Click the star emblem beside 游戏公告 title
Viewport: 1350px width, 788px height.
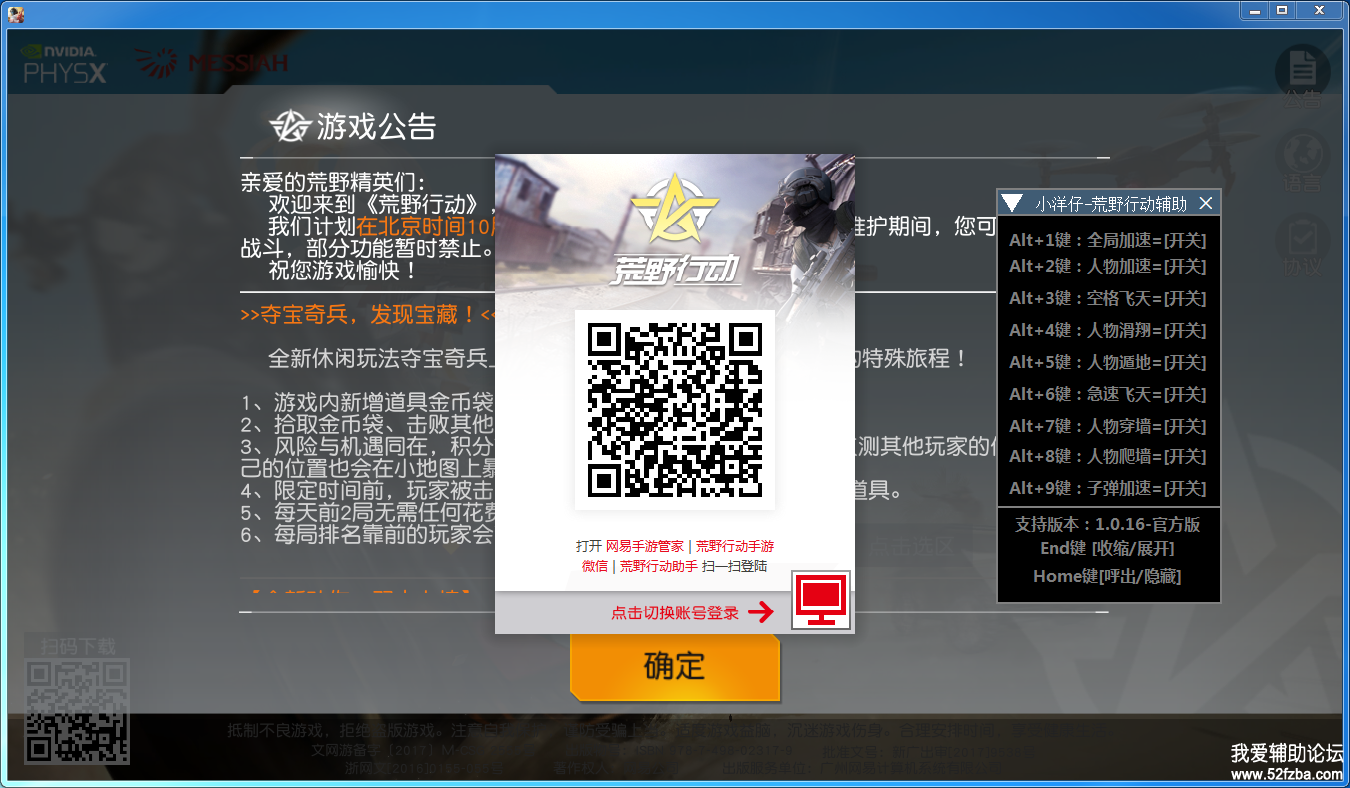[x=290, y=126]
